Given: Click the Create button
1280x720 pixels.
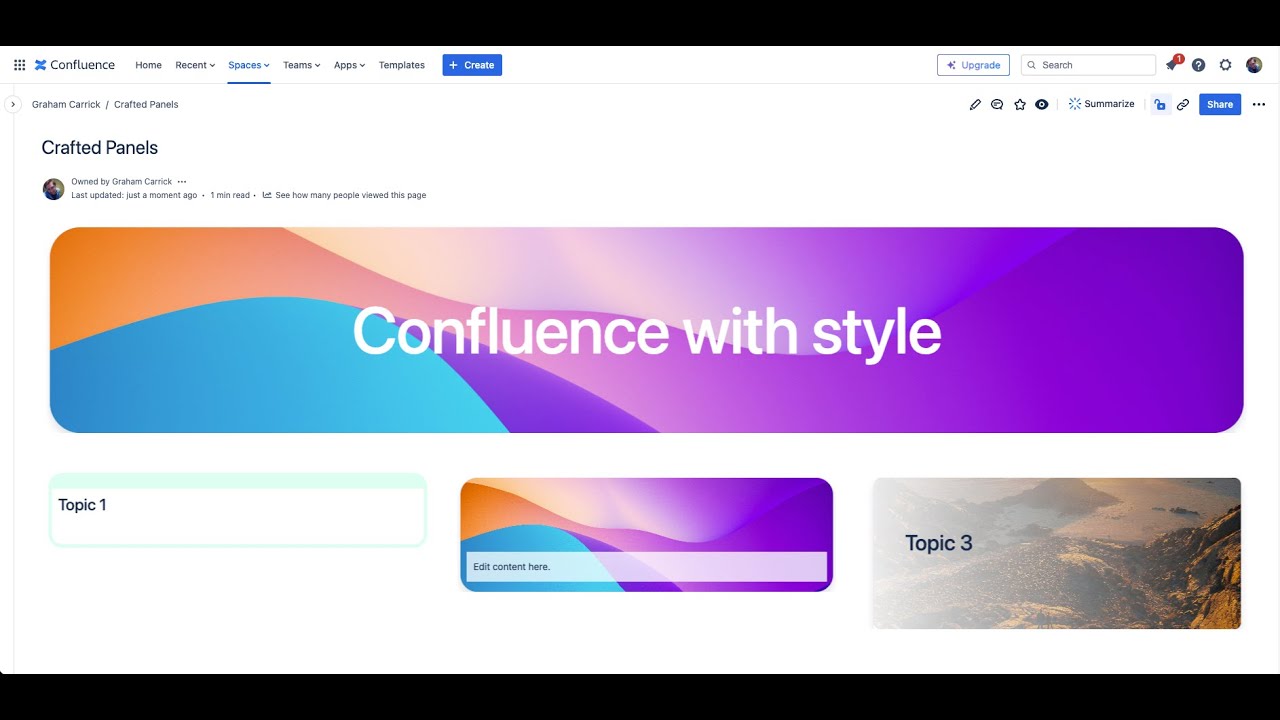Looking at the screenshot, I should point(472,65).
